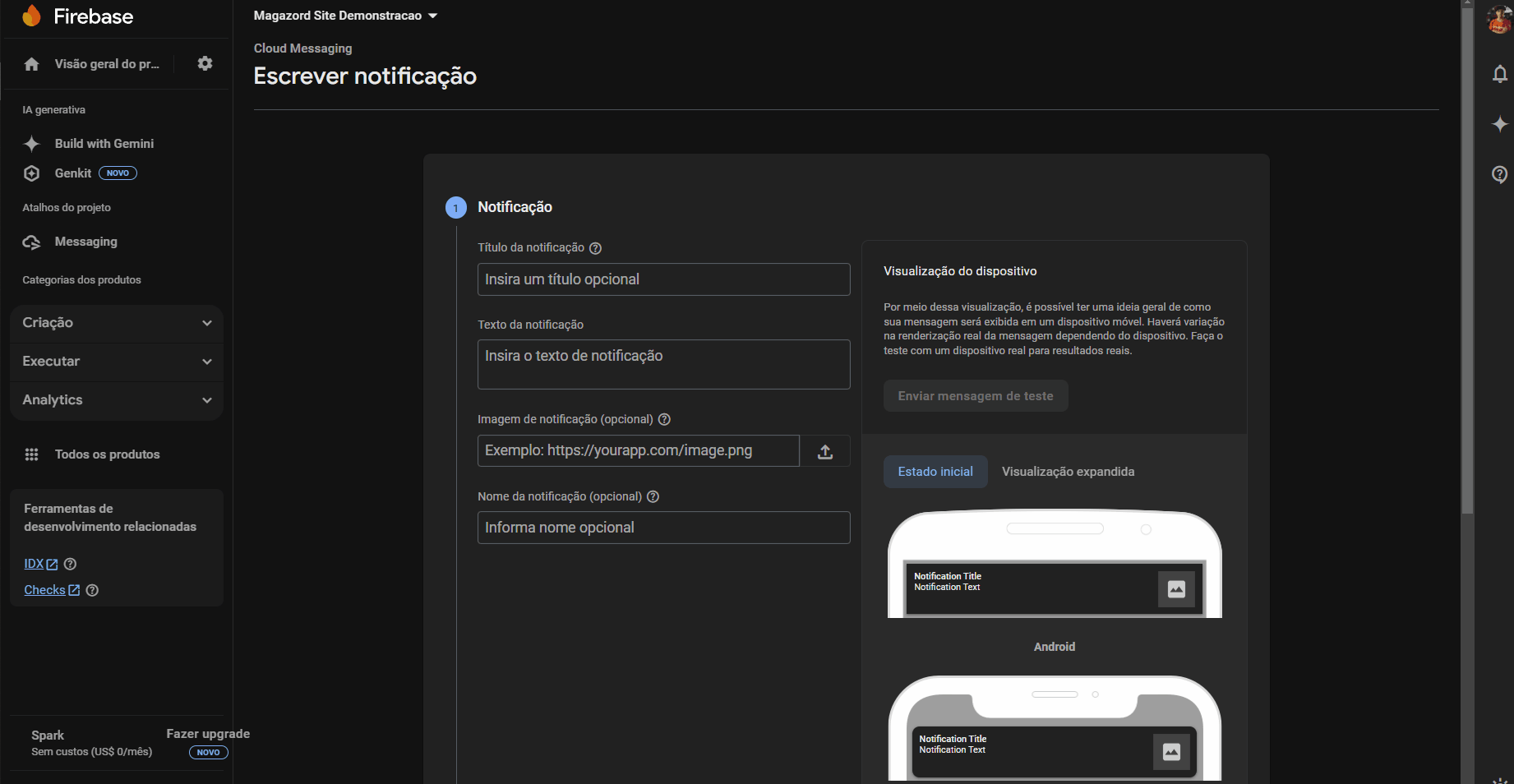1514x784 pixels.
Task: Open project settings gear icon
Action: pyautogui.click(x=205, y=63)
